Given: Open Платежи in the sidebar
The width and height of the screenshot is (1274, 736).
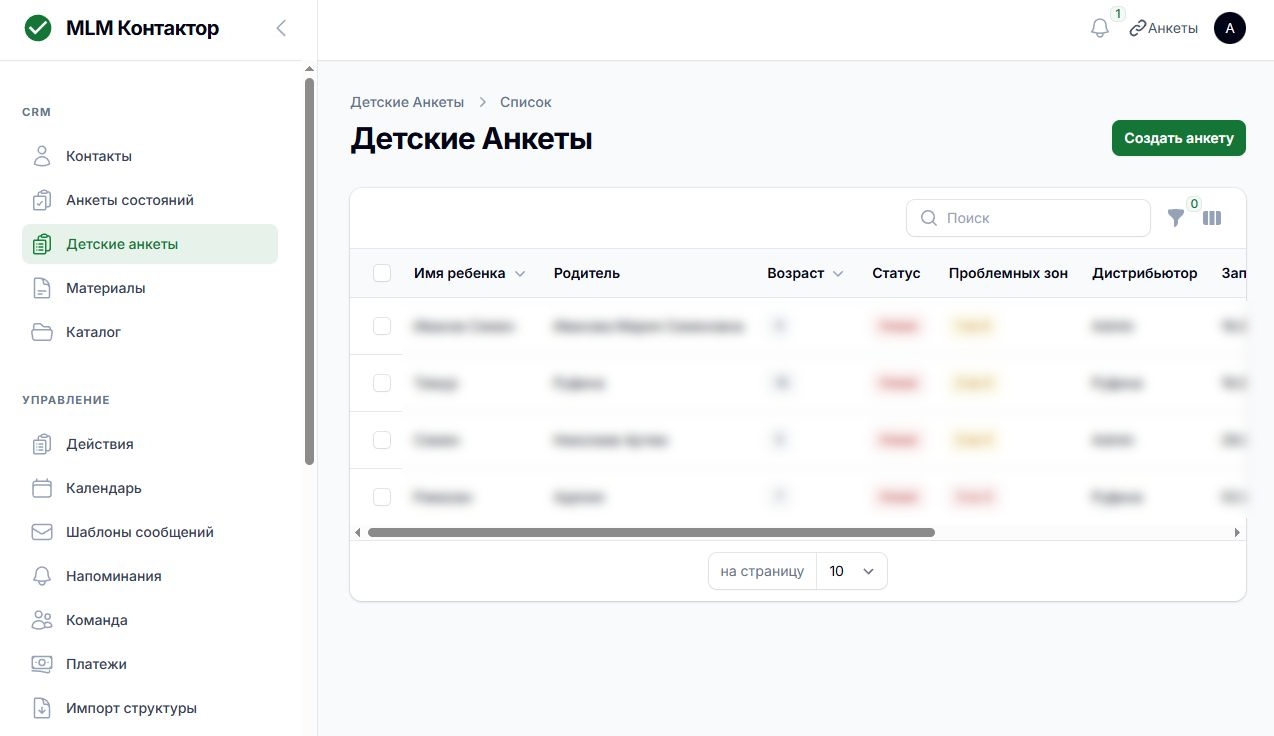Looking at the screenshot, I should coord(150,664).
